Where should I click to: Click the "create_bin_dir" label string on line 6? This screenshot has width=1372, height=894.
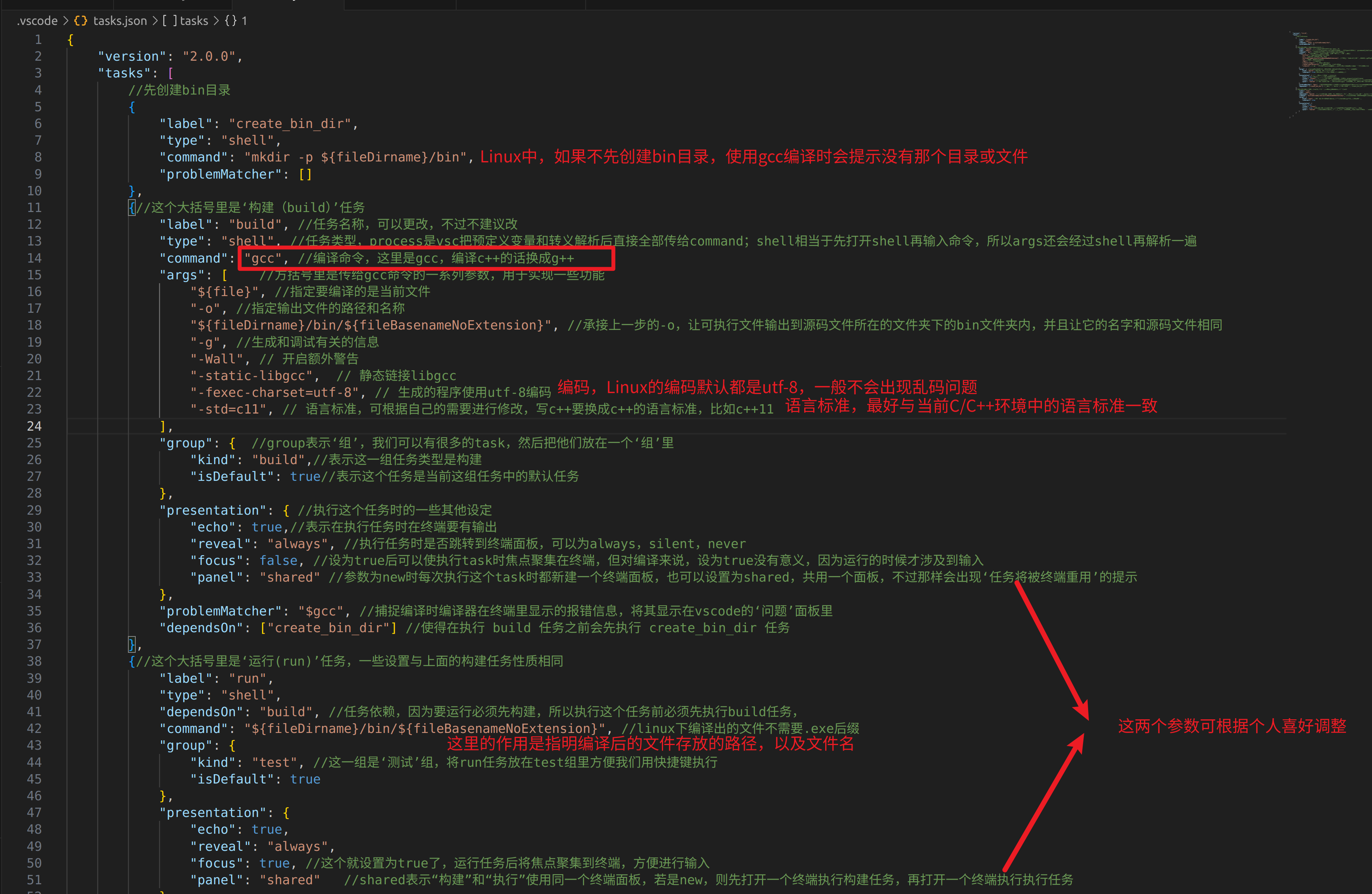click(x=290, y=124)
